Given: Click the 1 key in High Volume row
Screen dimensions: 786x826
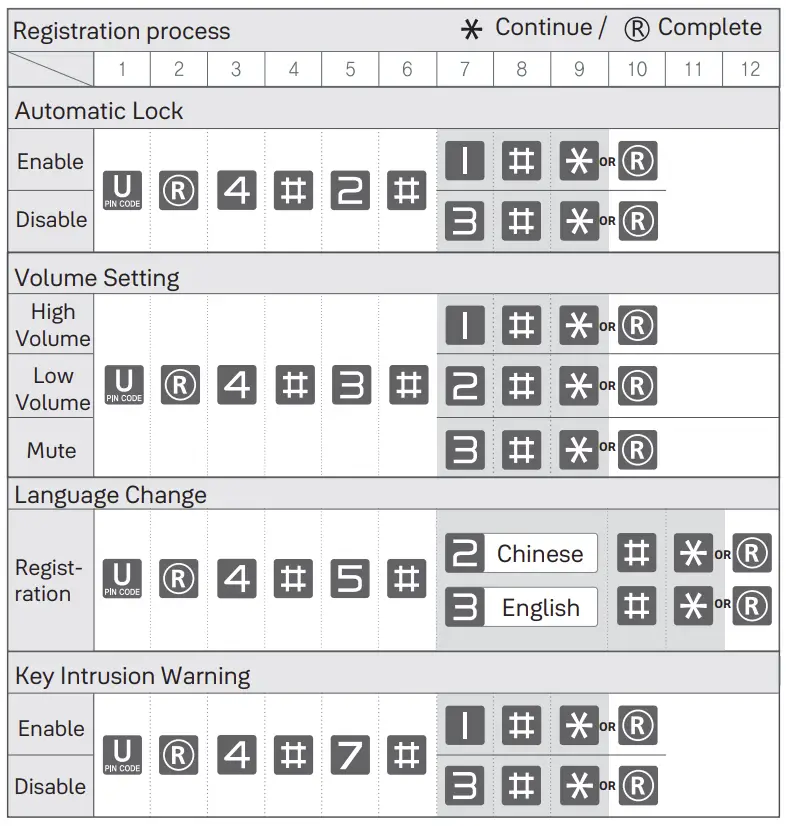Looking at the screenshot, I should tap(464, 326).
